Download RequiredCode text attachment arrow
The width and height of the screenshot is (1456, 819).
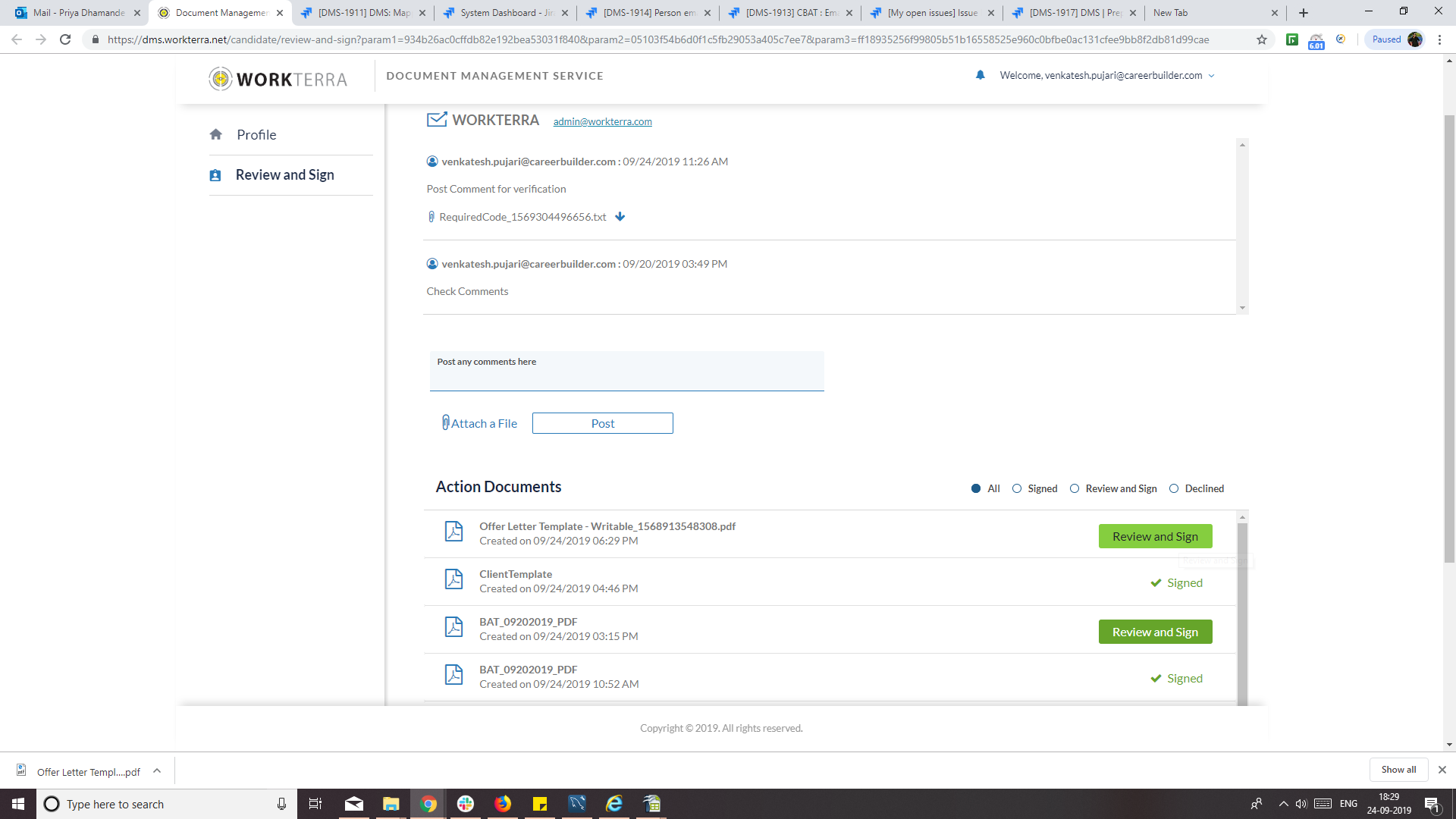tap(620, 217)
